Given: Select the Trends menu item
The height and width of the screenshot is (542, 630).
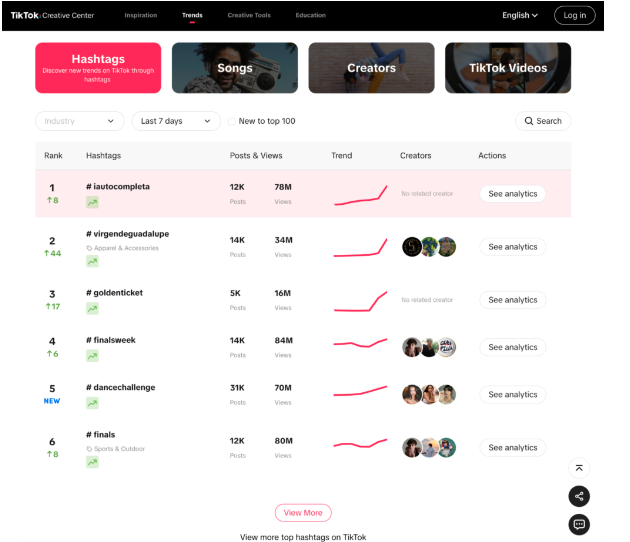Looking at the screenshot, I should pos(192,15).
